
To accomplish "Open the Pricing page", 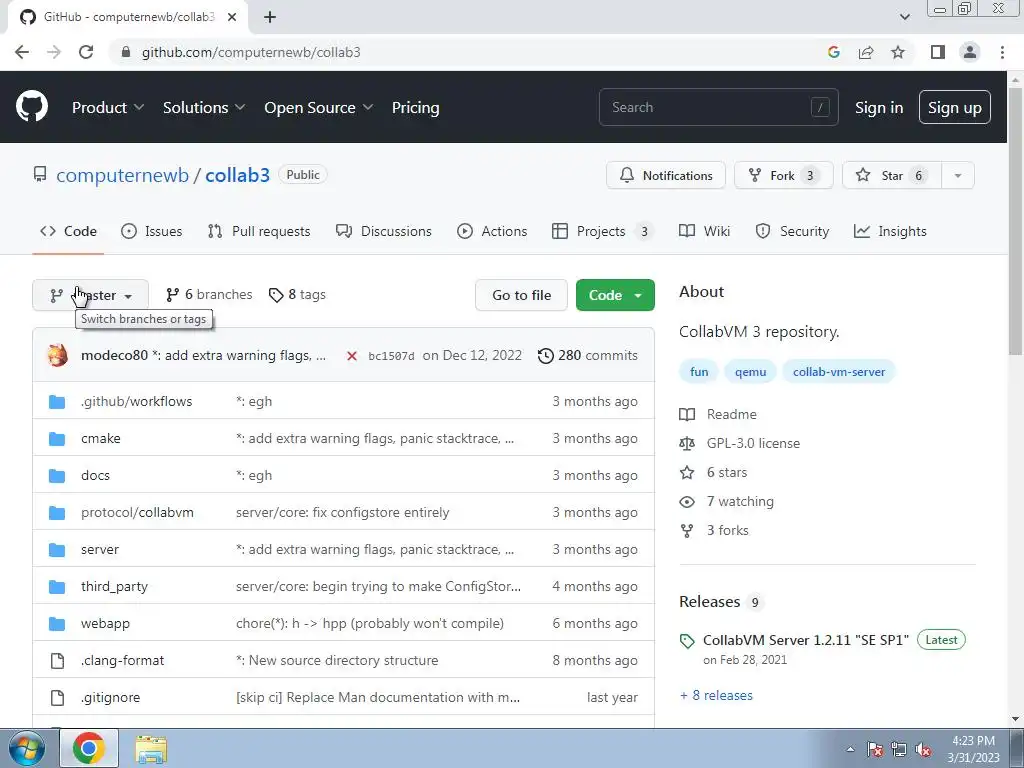I will coord(415,107).
